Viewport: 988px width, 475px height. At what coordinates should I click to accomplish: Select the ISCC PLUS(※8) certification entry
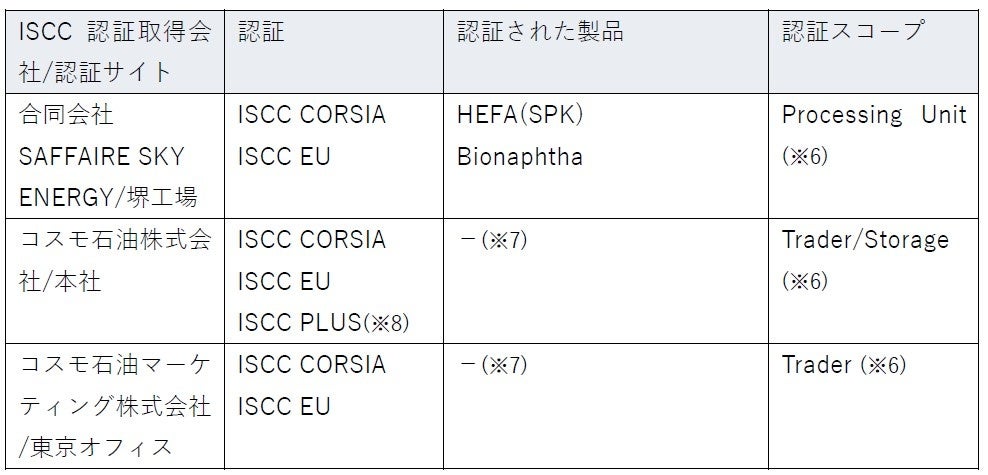(x=322, y=323)
